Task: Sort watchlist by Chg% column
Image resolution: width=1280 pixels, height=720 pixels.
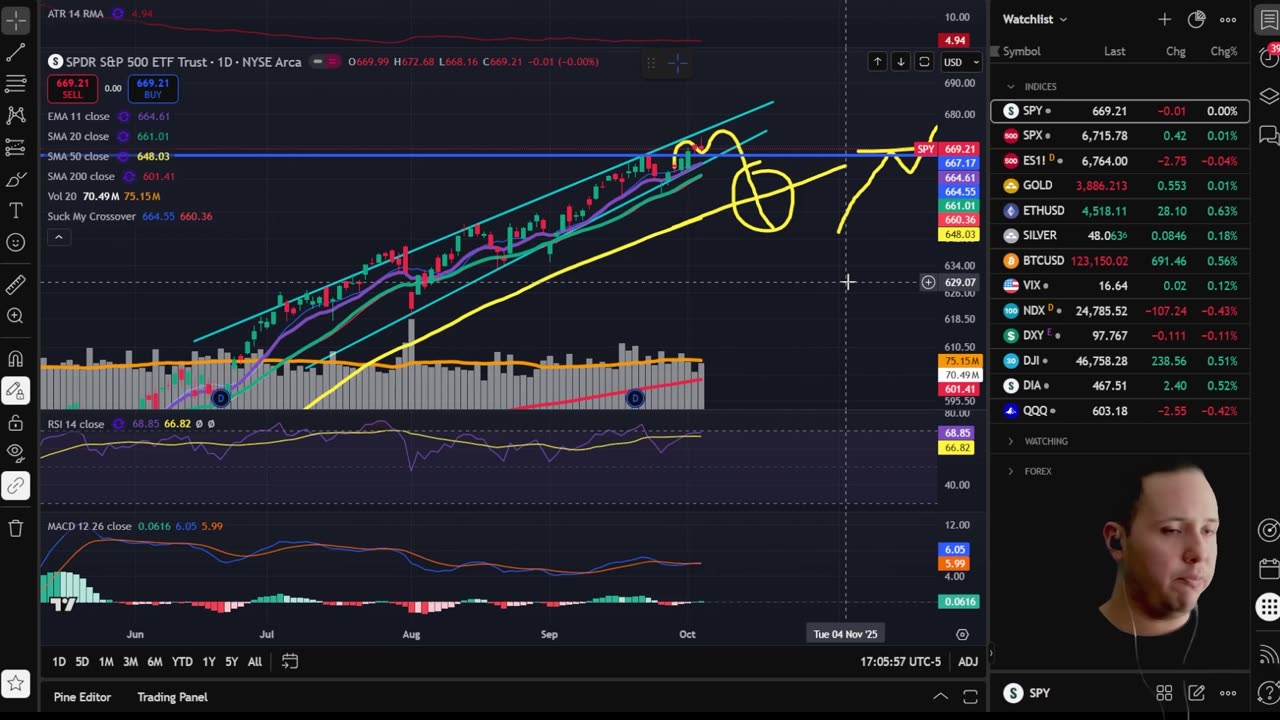Action: coord(1223,51)
